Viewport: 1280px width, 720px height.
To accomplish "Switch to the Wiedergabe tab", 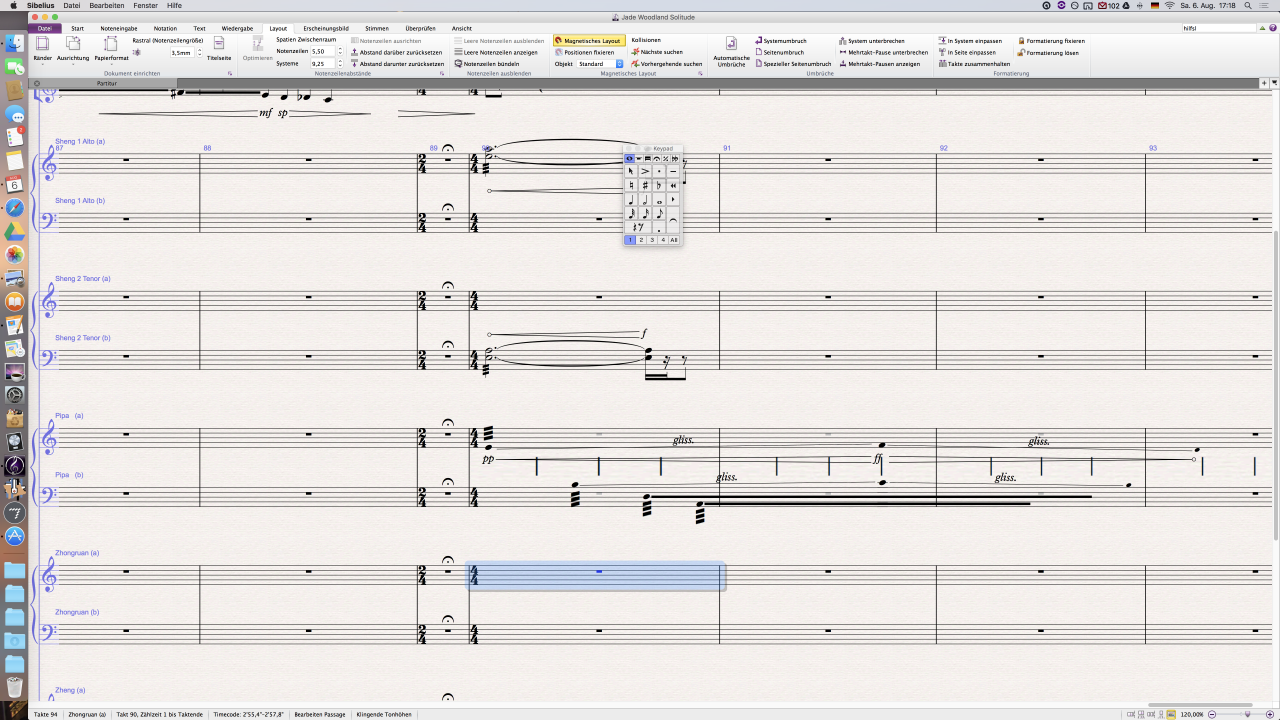I will tap(237, 29).
